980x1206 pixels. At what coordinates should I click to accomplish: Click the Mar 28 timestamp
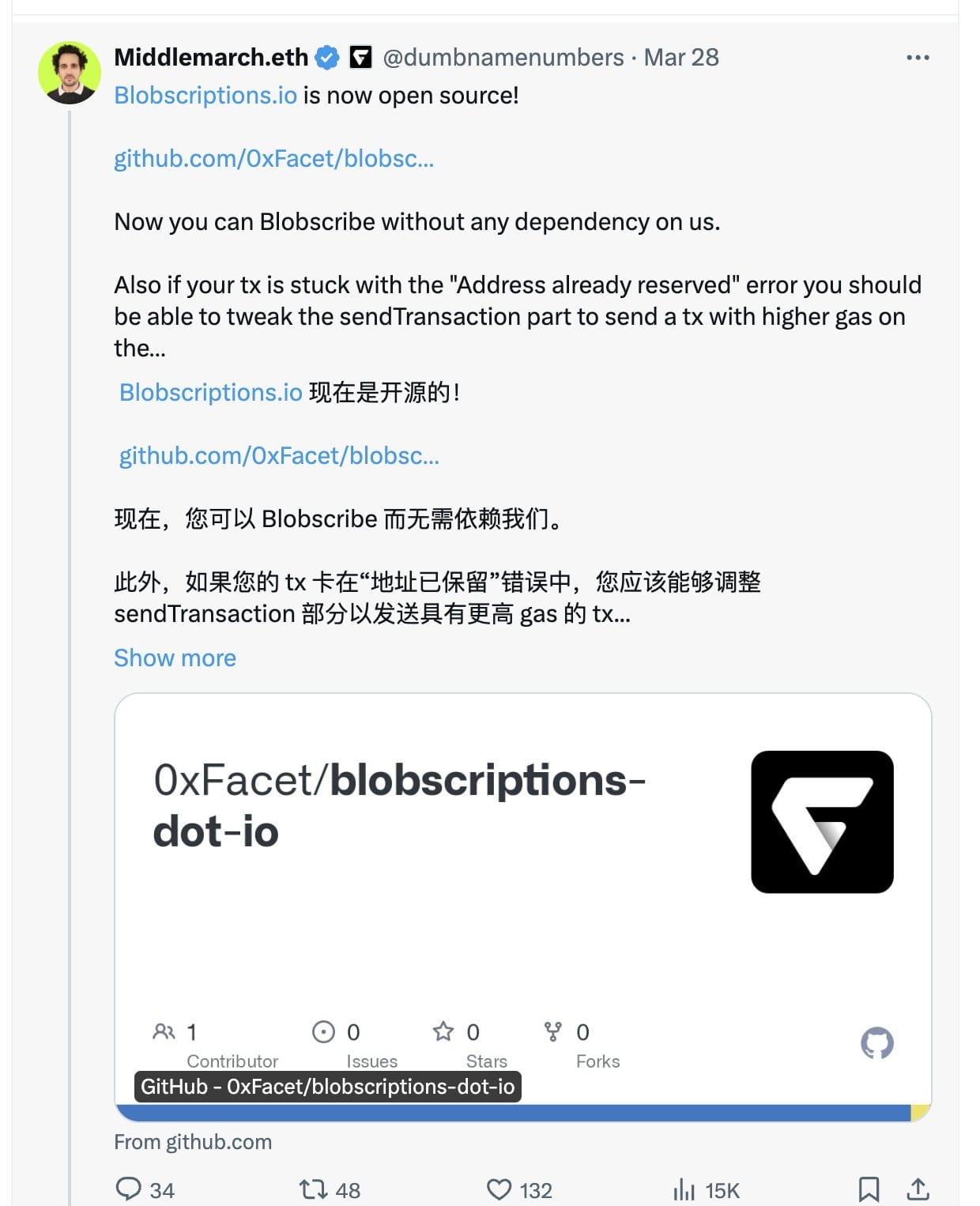[x=681, y=58]
